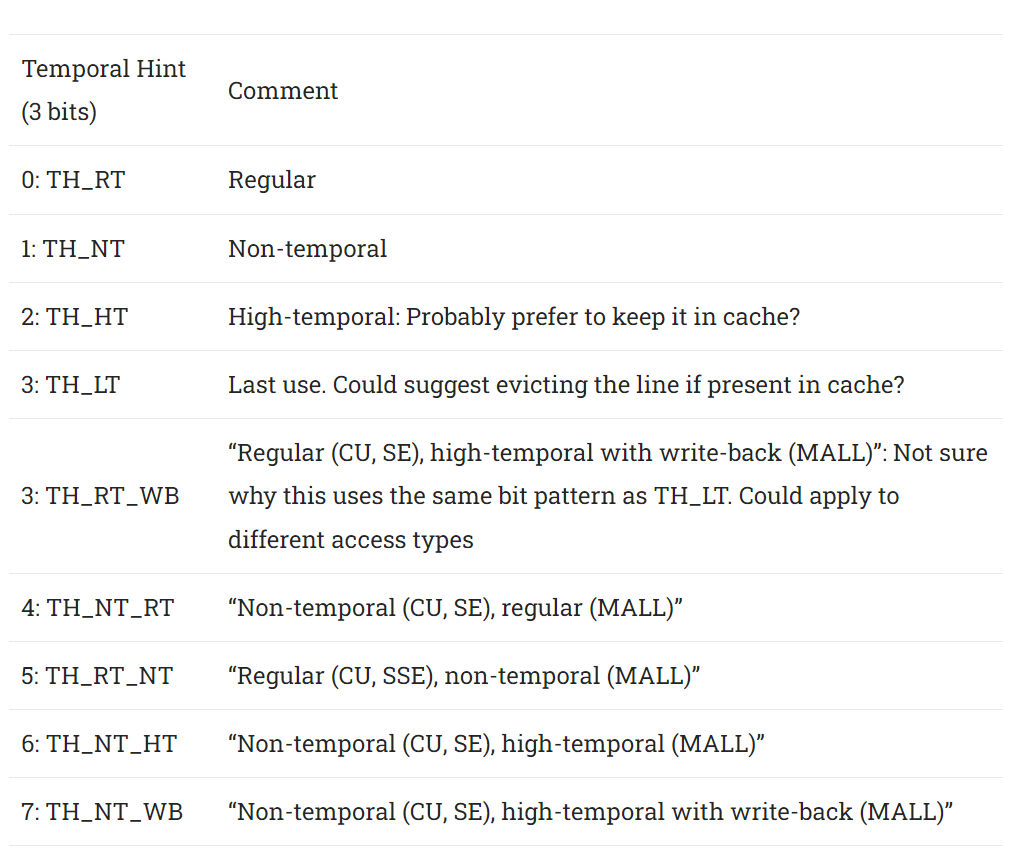Select the 2: TH_HT cell
This screenshot has width=1018, height=862.
tap(75, 317)
